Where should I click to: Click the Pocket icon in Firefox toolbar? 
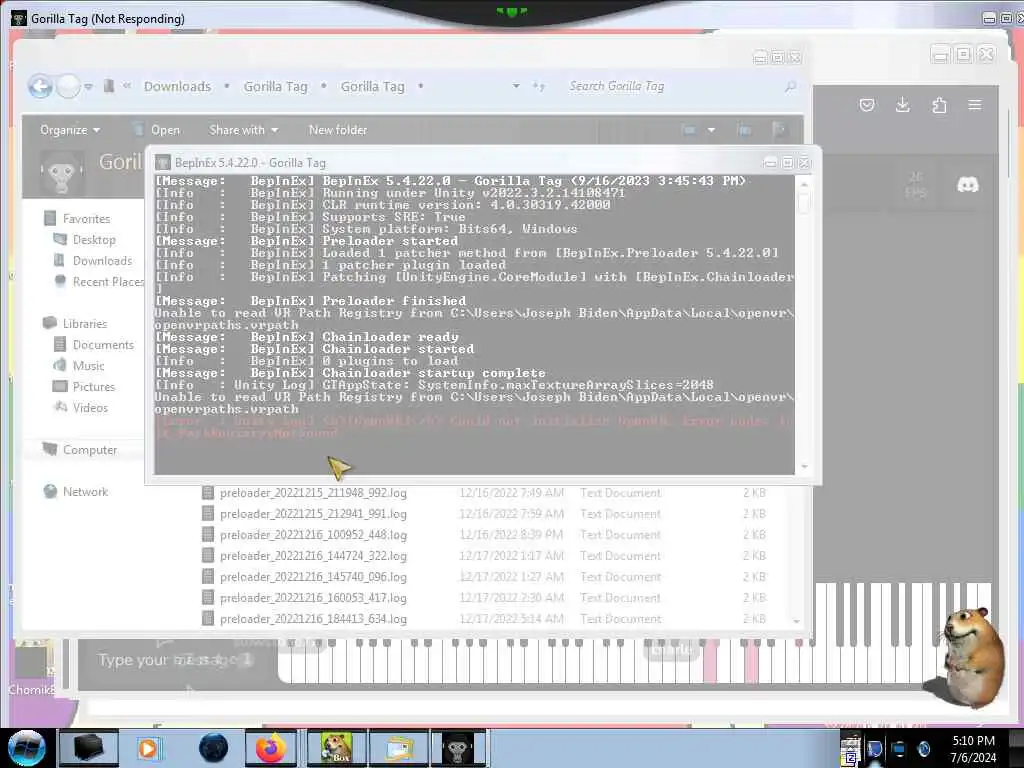867,105
